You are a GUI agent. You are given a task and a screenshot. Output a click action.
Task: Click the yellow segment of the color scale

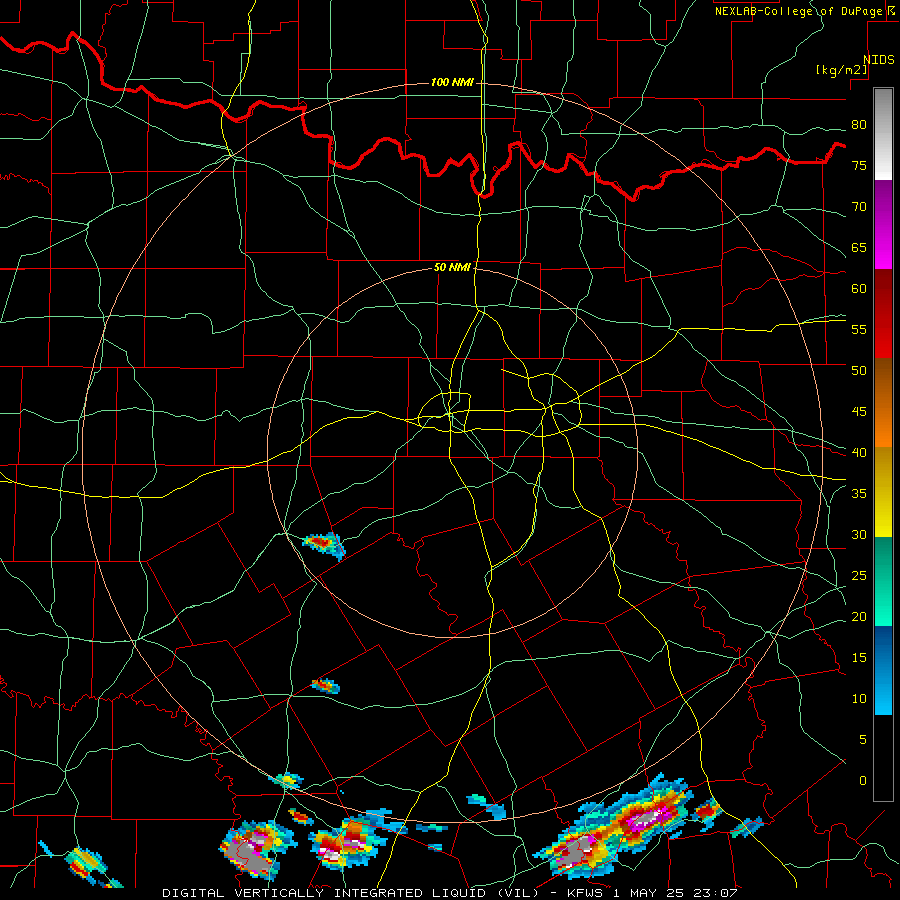[883, 492]
